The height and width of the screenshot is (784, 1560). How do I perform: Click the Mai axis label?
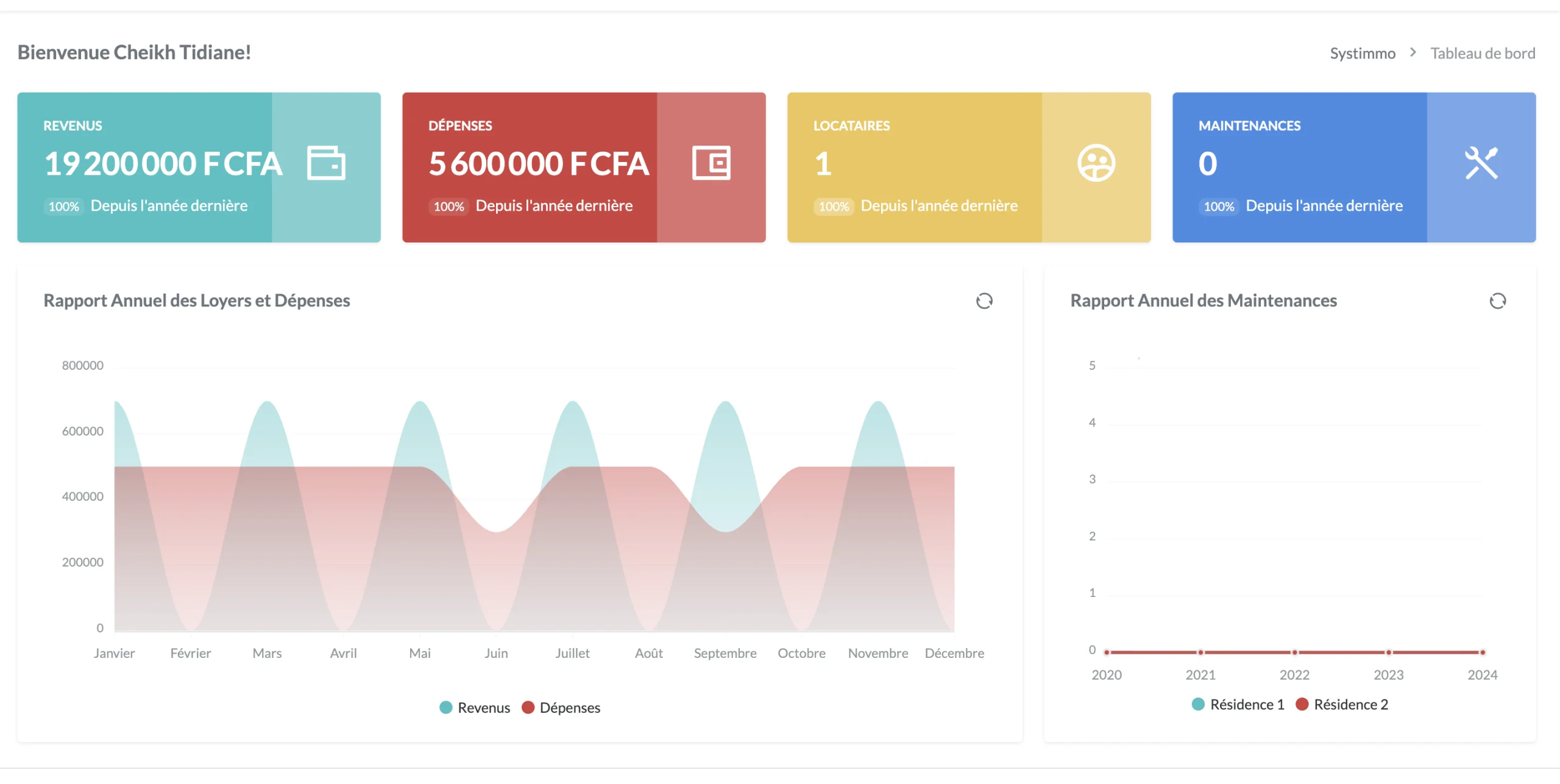(x=420, y=653)
